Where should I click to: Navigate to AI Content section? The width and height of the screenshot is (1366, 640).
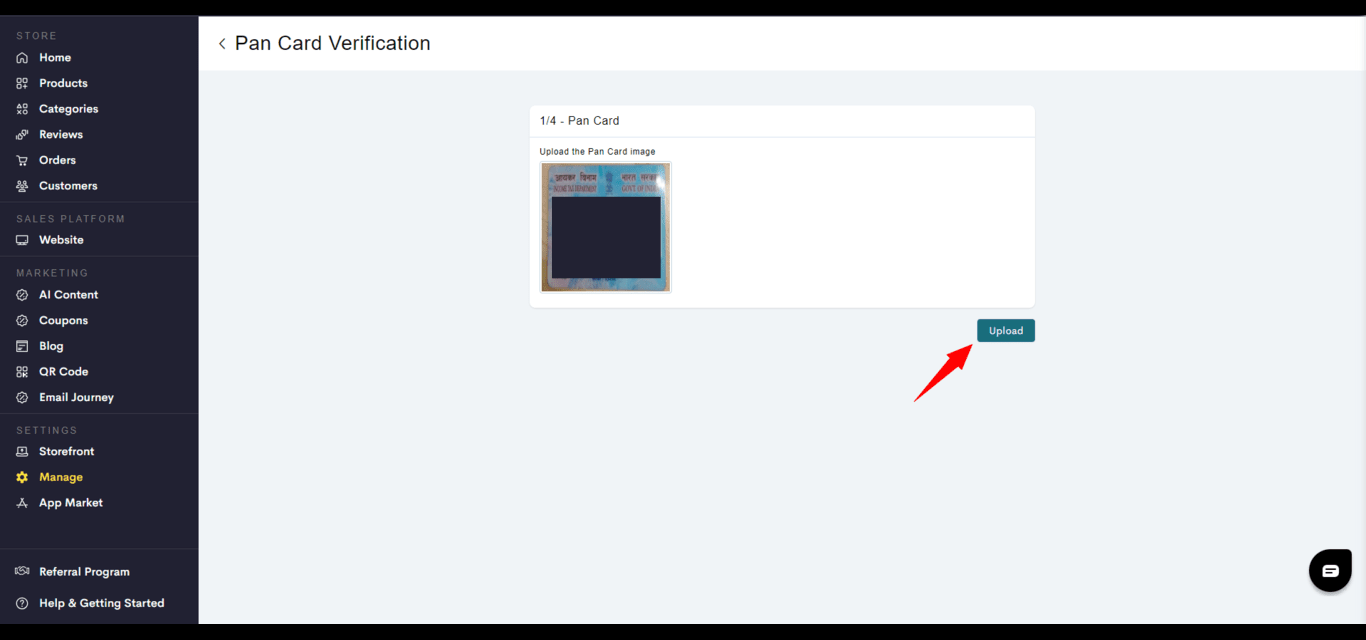tap(68, 295)
